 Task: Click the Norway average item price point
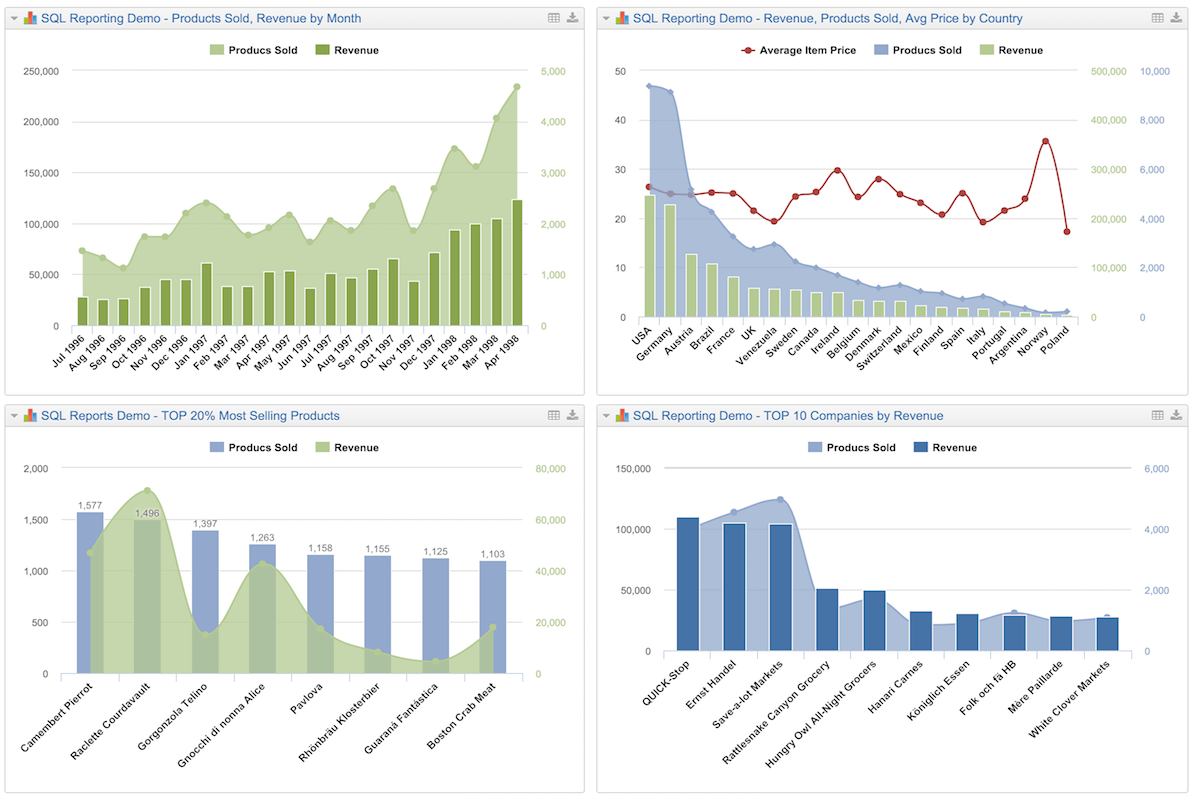pyautogui.click(x=1045, y=141)
